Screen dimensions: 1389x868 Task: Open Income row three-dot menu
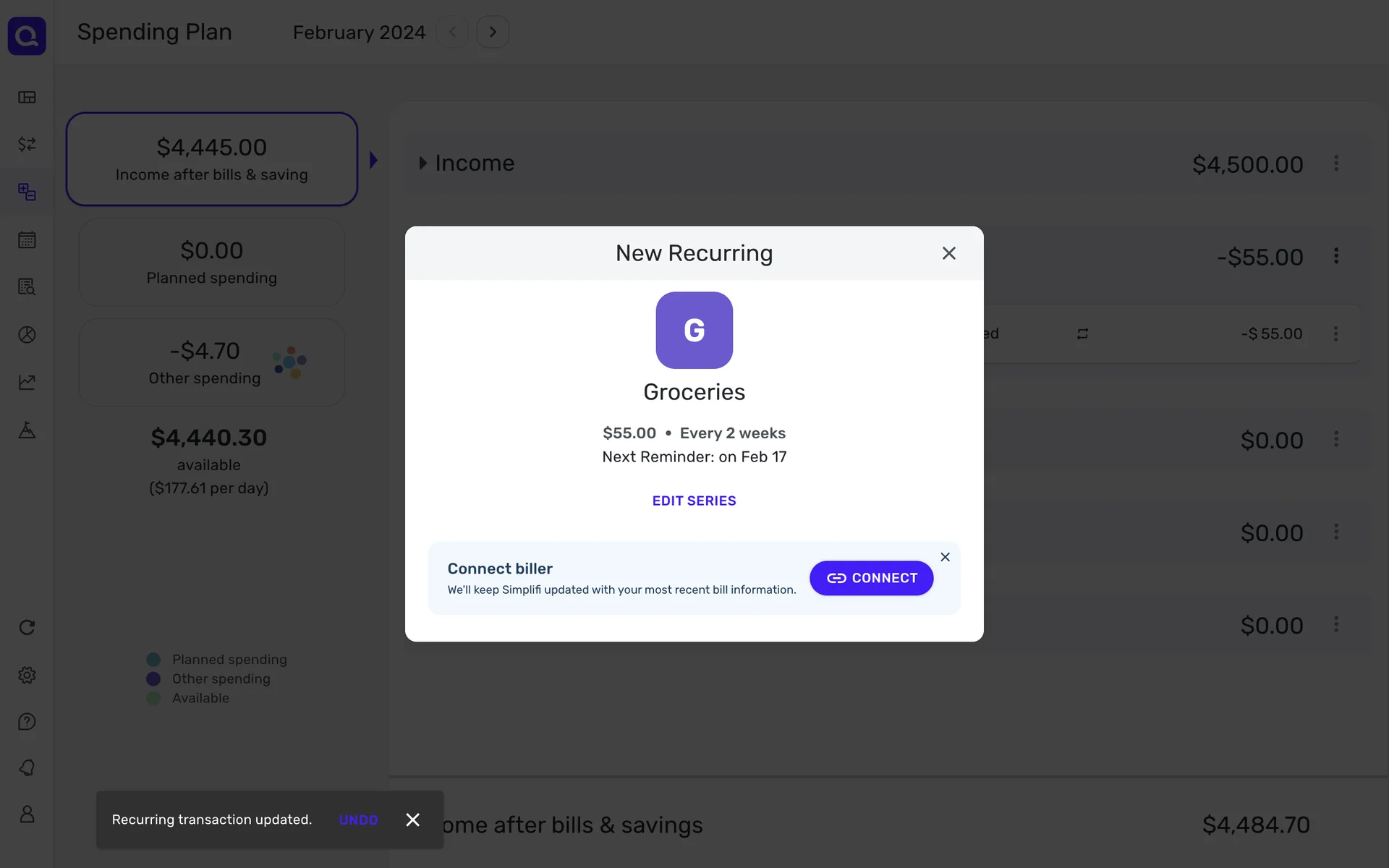coord(1336,163)
